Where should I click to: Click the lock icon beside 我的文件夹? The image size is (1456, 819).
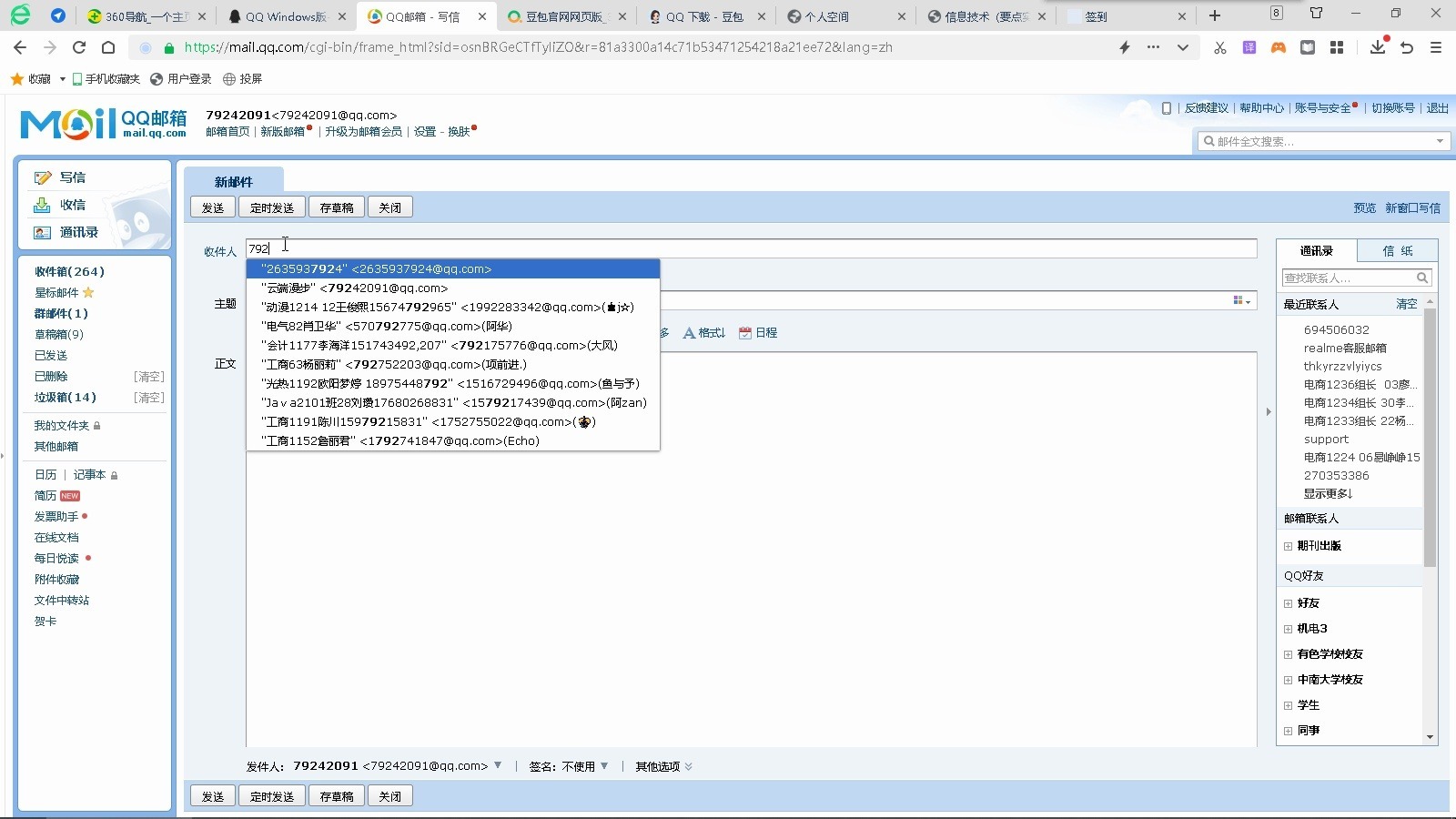[96, 426]
